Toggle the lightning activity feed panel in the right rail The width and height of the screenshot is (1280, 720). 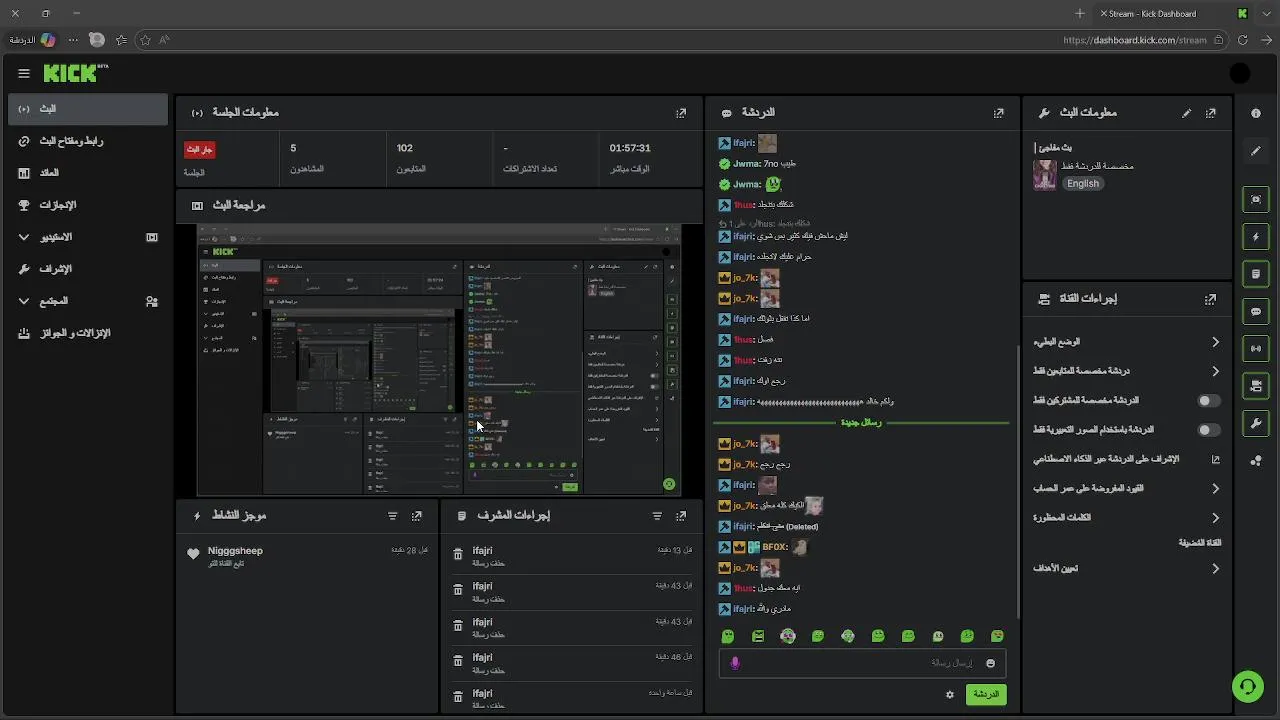click(1256, 237)
